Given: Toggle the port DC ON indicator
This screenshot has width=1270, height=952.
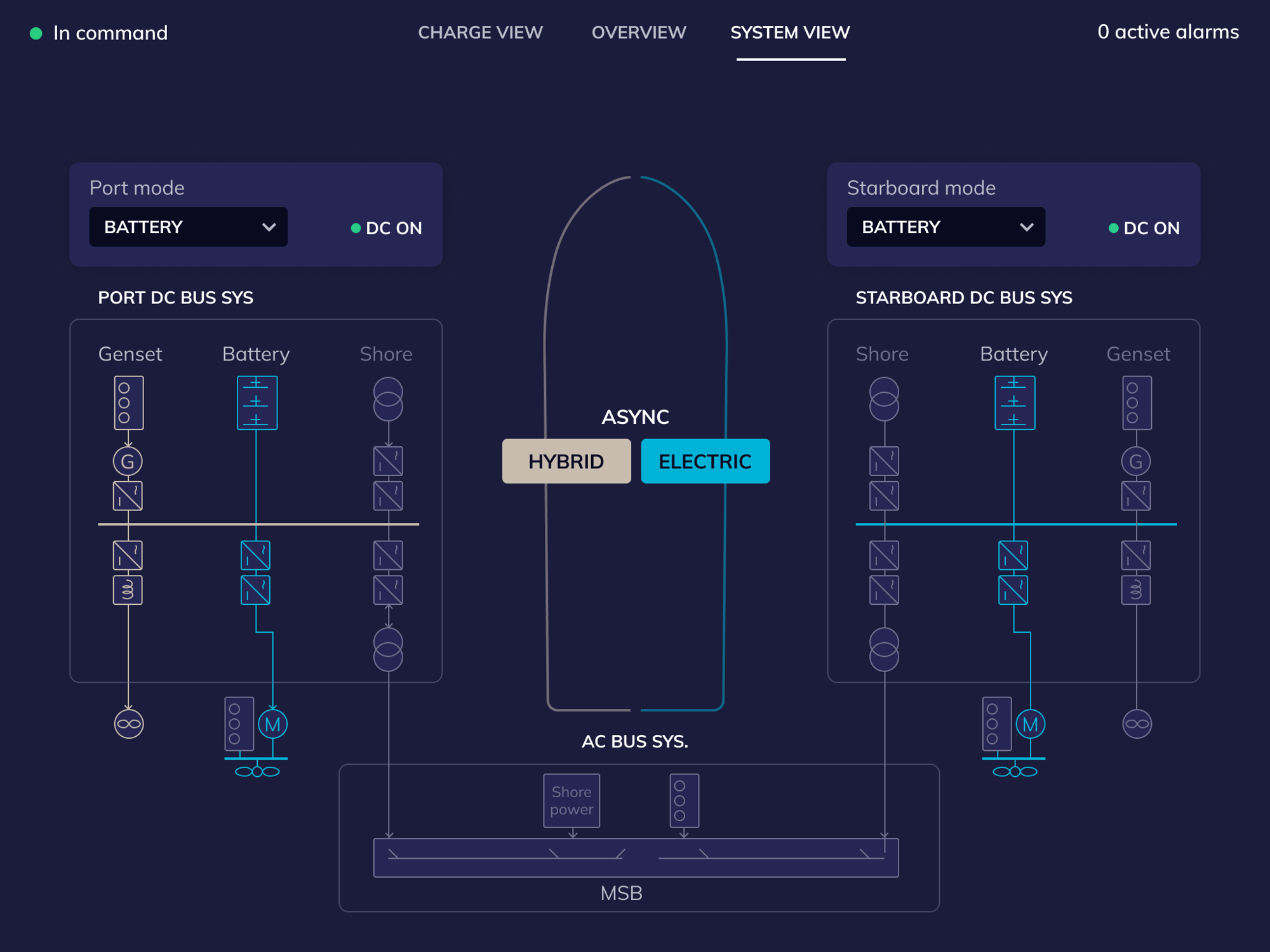Looking at the screenshot, I should click(x=387, y=228).
